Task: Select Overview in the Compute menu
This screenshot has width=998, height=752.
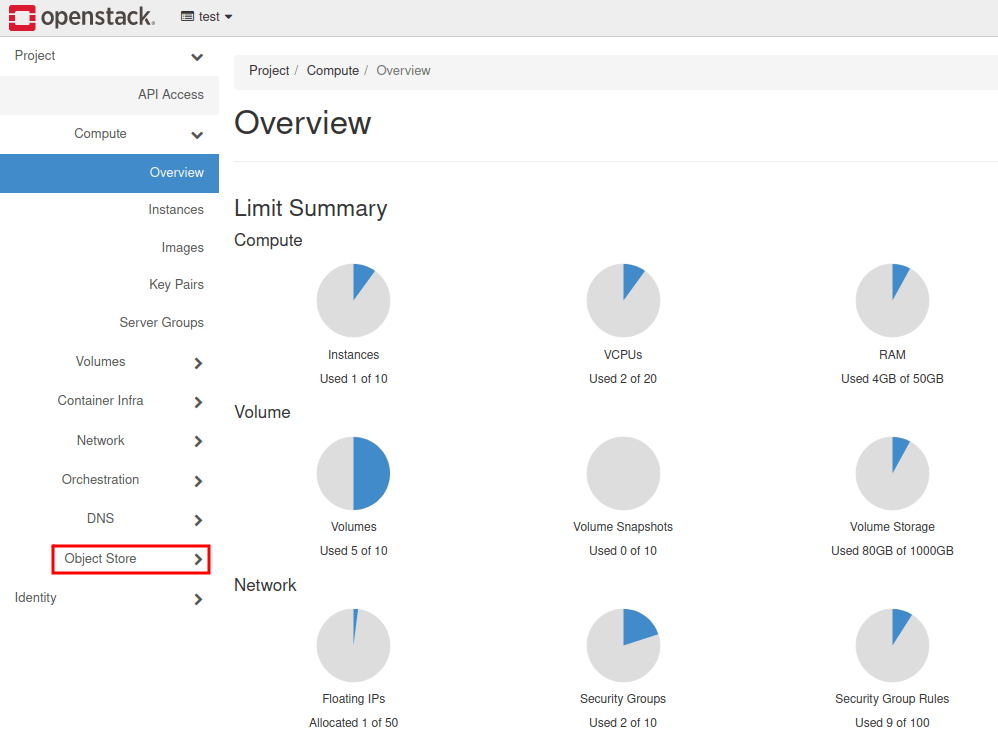Action: pos(109,173)
